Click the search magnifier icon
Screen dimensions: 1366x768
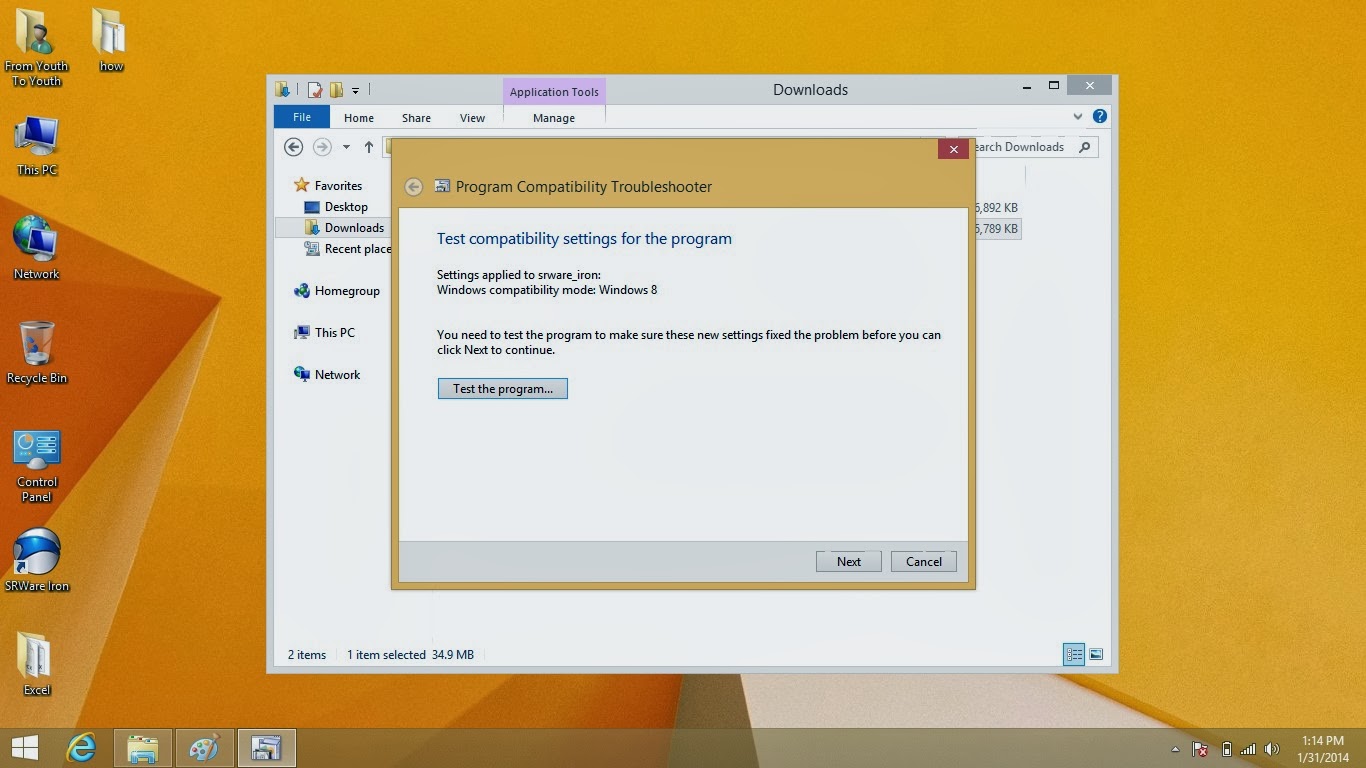pyautogui.click(x=1085, y=147)
